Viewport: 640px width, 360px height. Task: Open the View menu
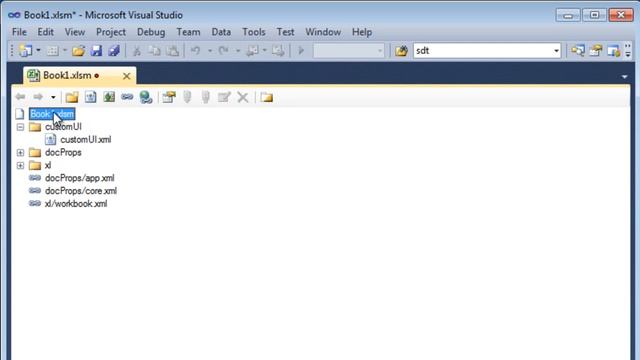click(75, 32)
